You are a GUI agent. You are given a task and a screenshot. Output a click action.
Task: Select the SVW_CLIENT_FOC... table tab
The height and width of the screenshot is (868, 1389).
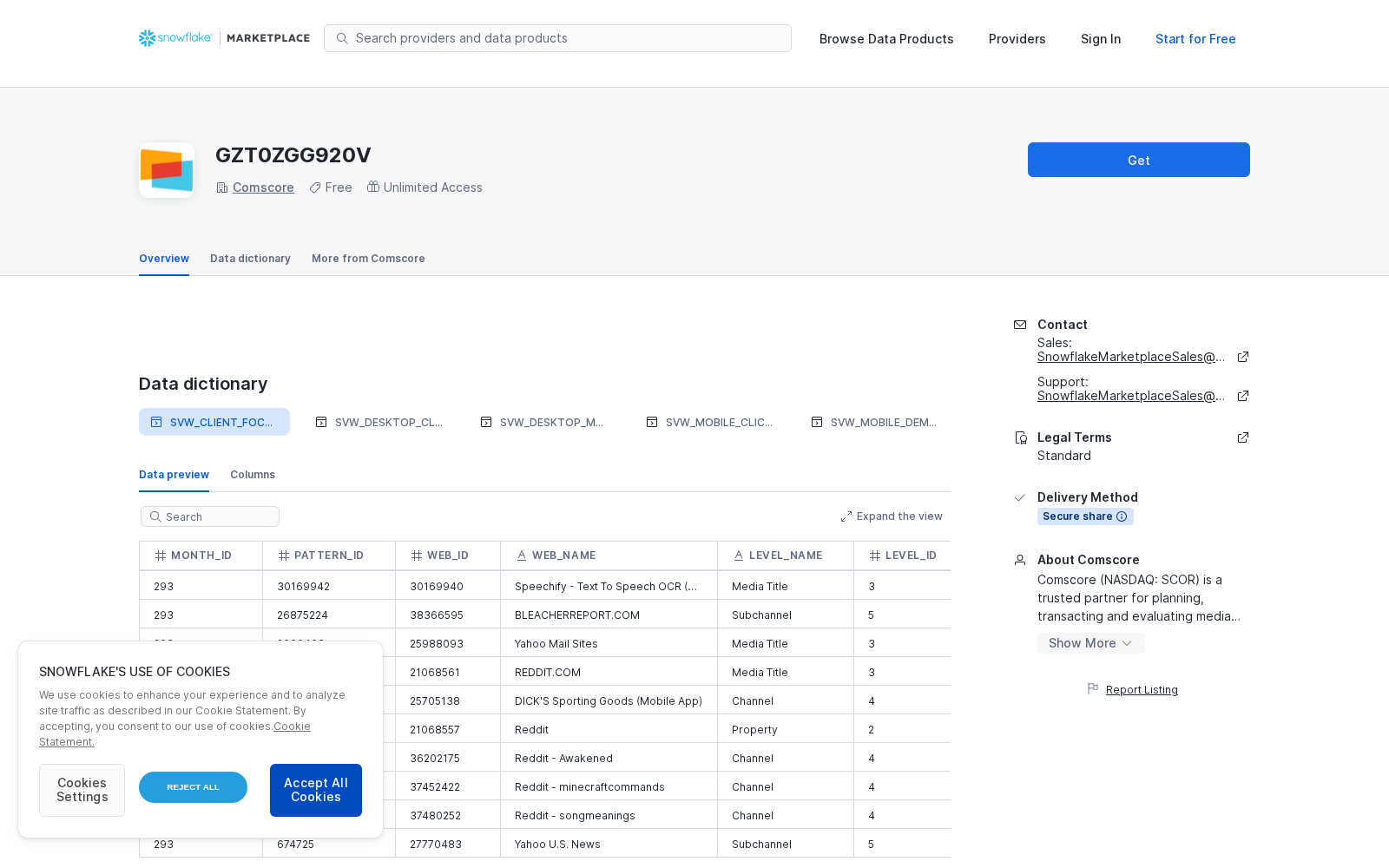[214, 422]
